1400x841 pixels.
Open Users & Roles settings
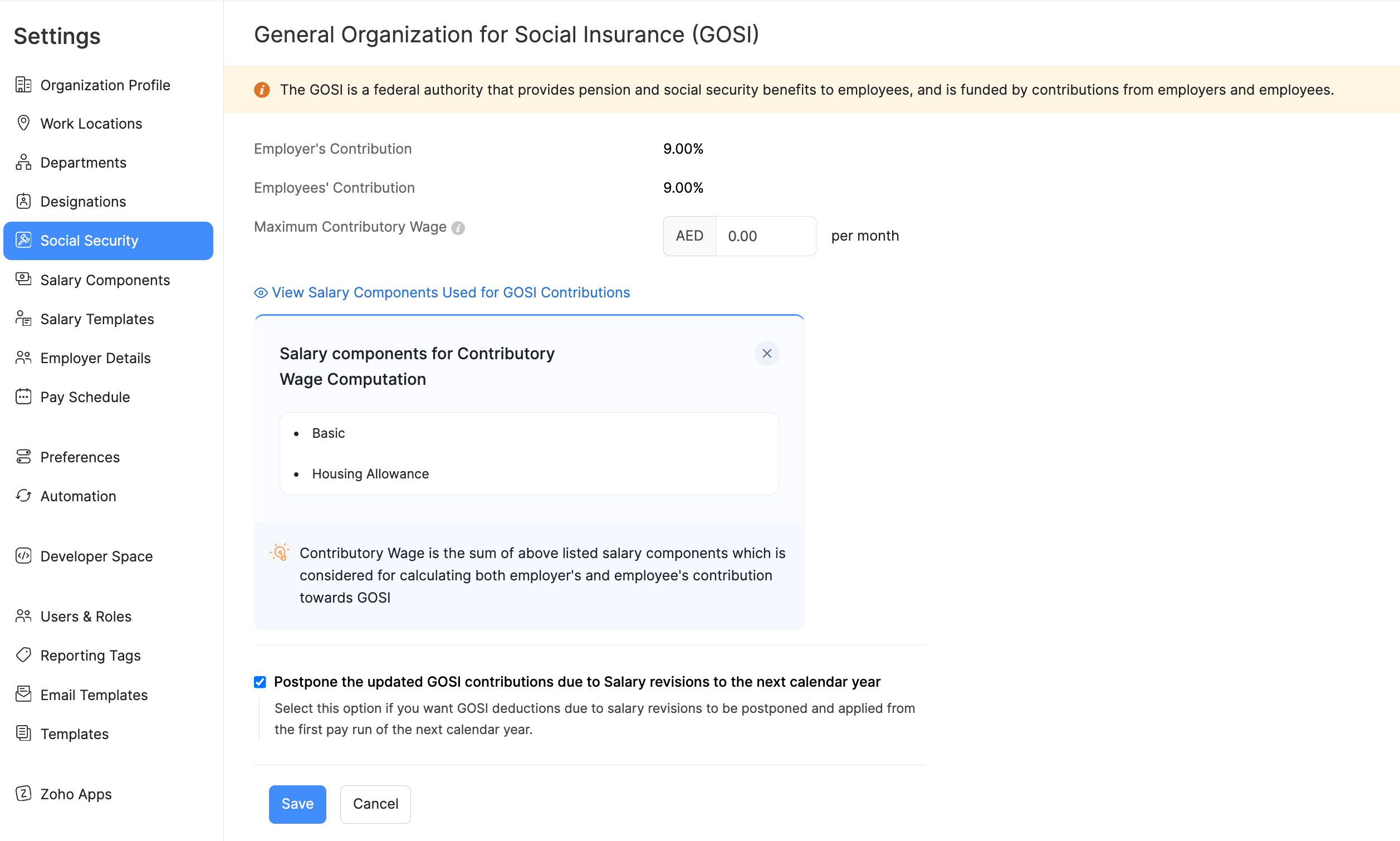(x=86, y=616)
